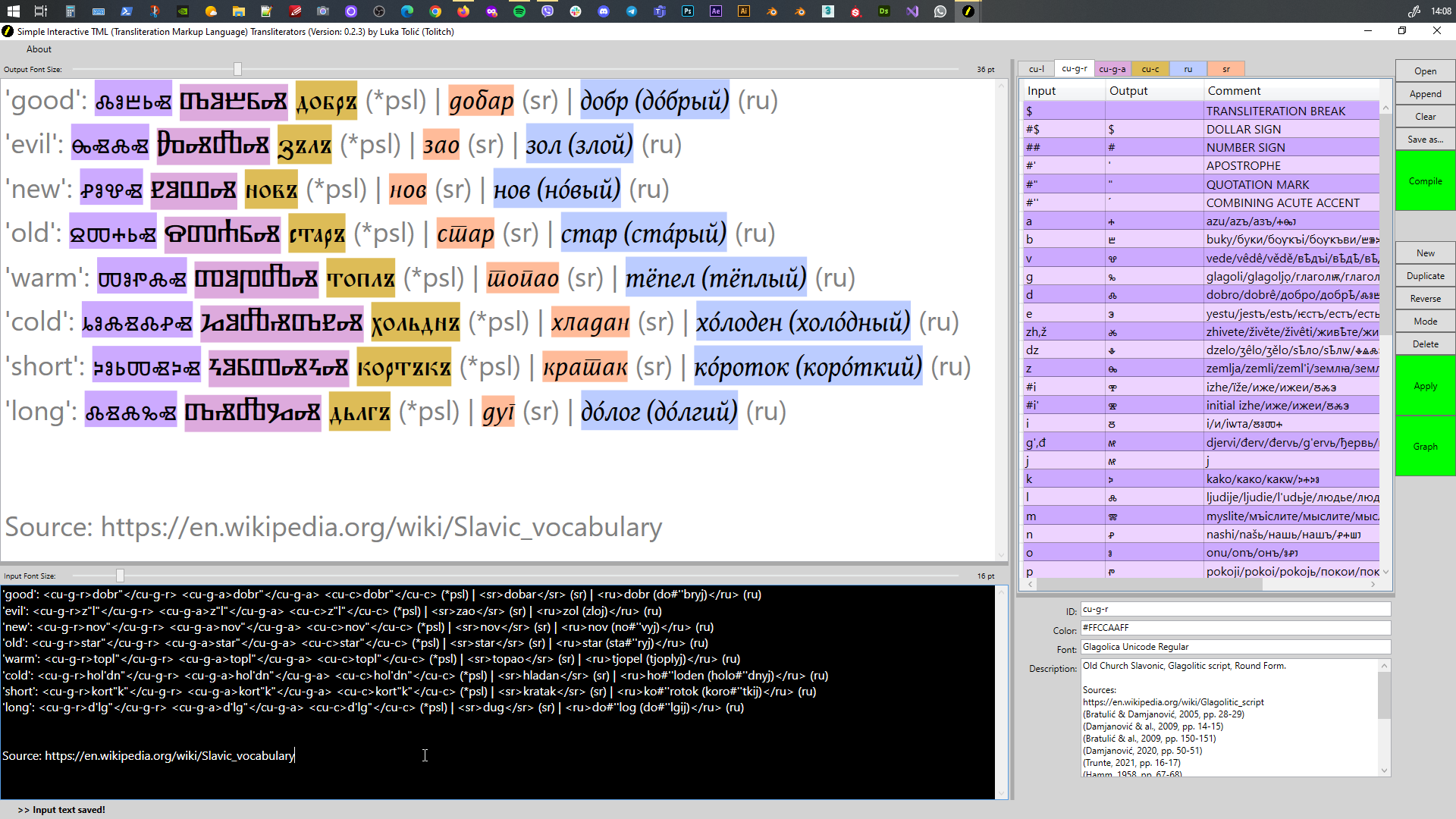Open the WhatsApp taskbar icon
Viewport: 1456px width, 819px height.
coord(940,11)
